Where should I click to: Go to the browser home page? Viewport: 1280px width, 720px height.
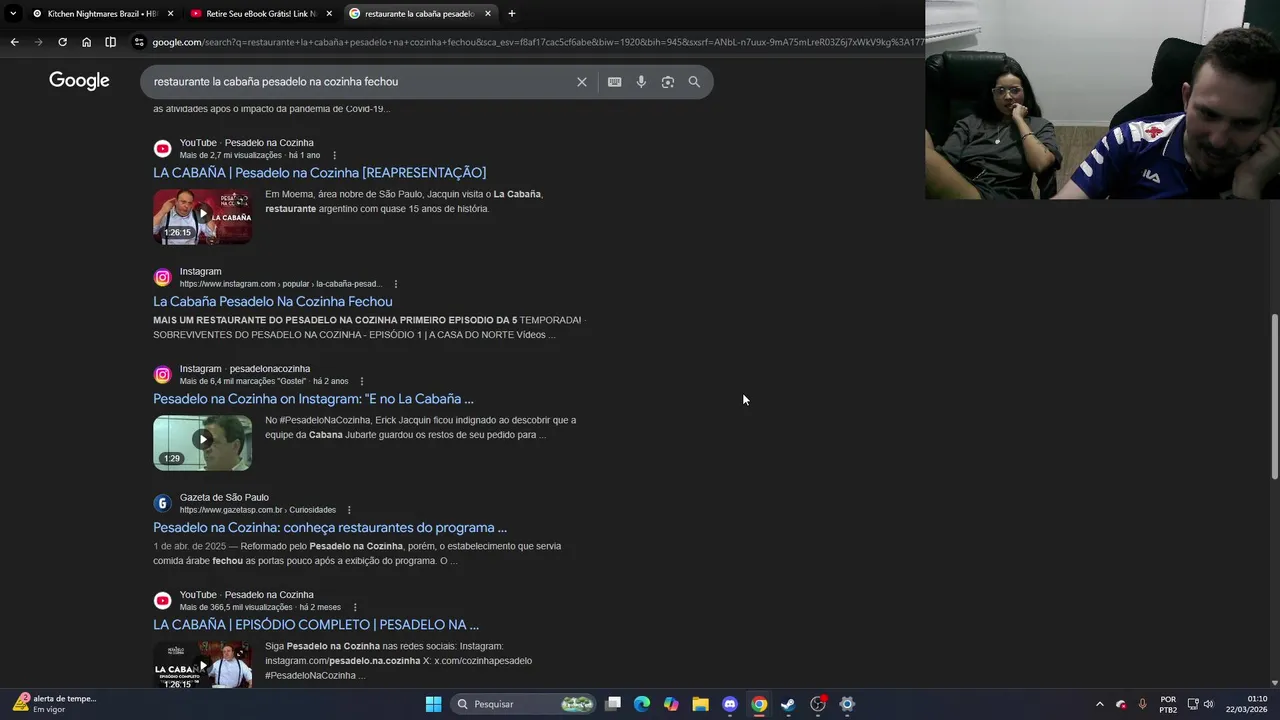[x=86, y=42]
